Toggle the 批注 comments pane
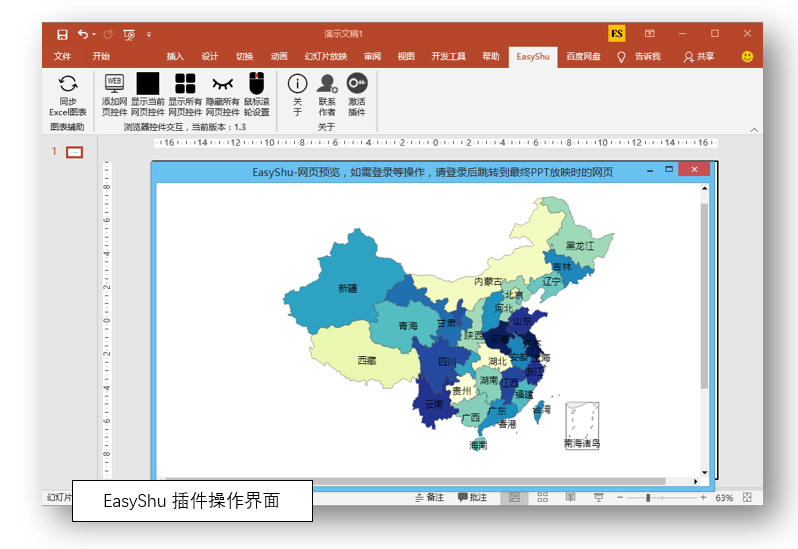This screenshot has width=798, height=549. [x=472, y=498]
